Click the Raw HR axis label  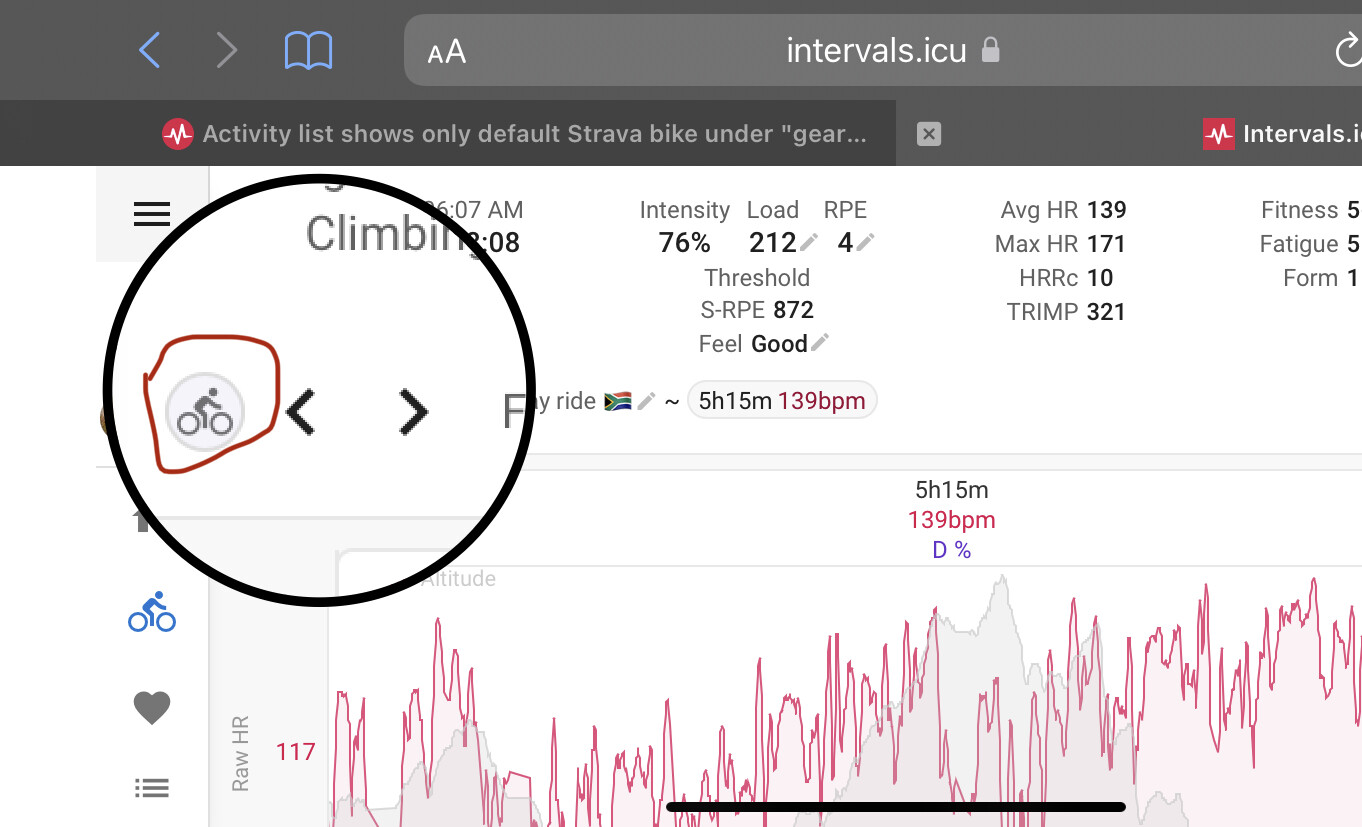[240, 754]
